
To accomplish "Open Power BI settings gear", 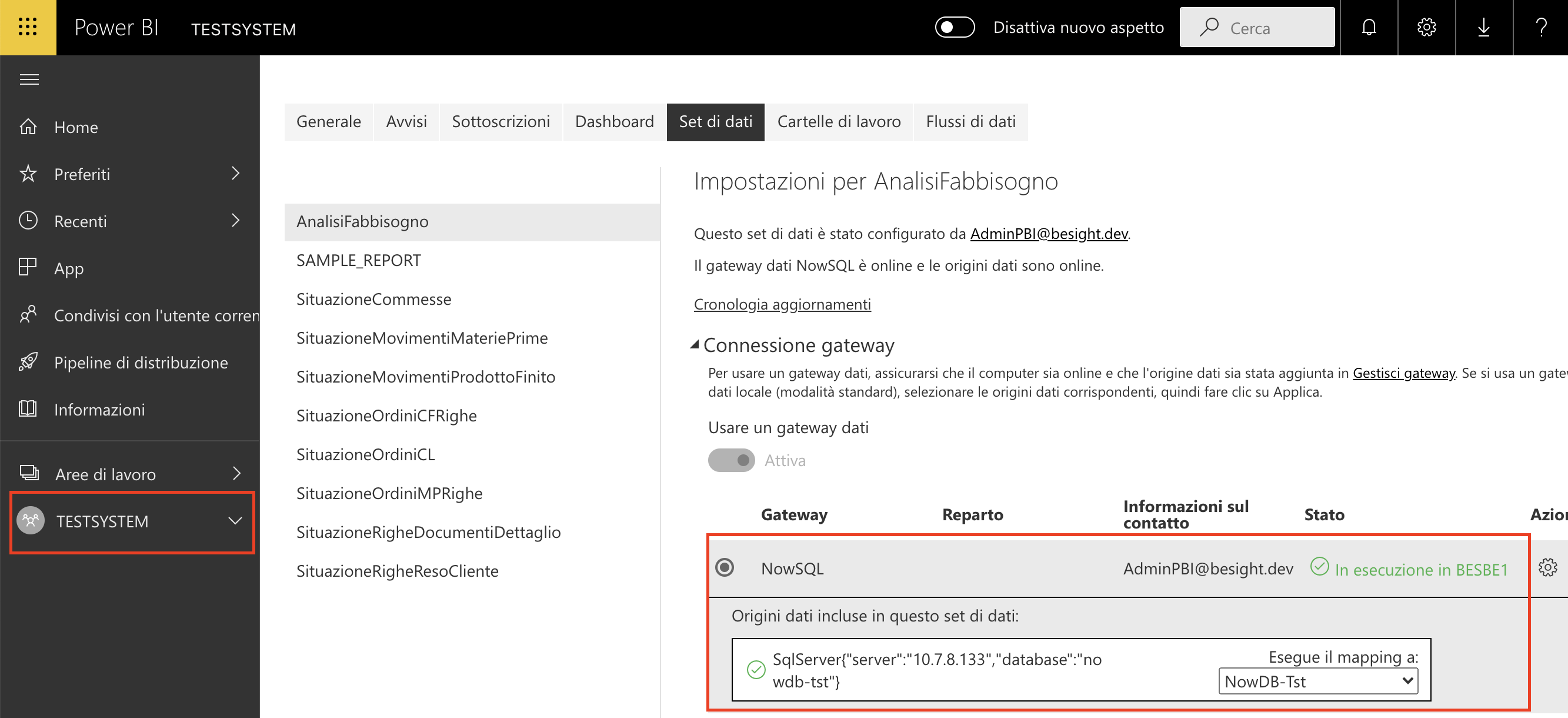I will [x=1426, y=28].
